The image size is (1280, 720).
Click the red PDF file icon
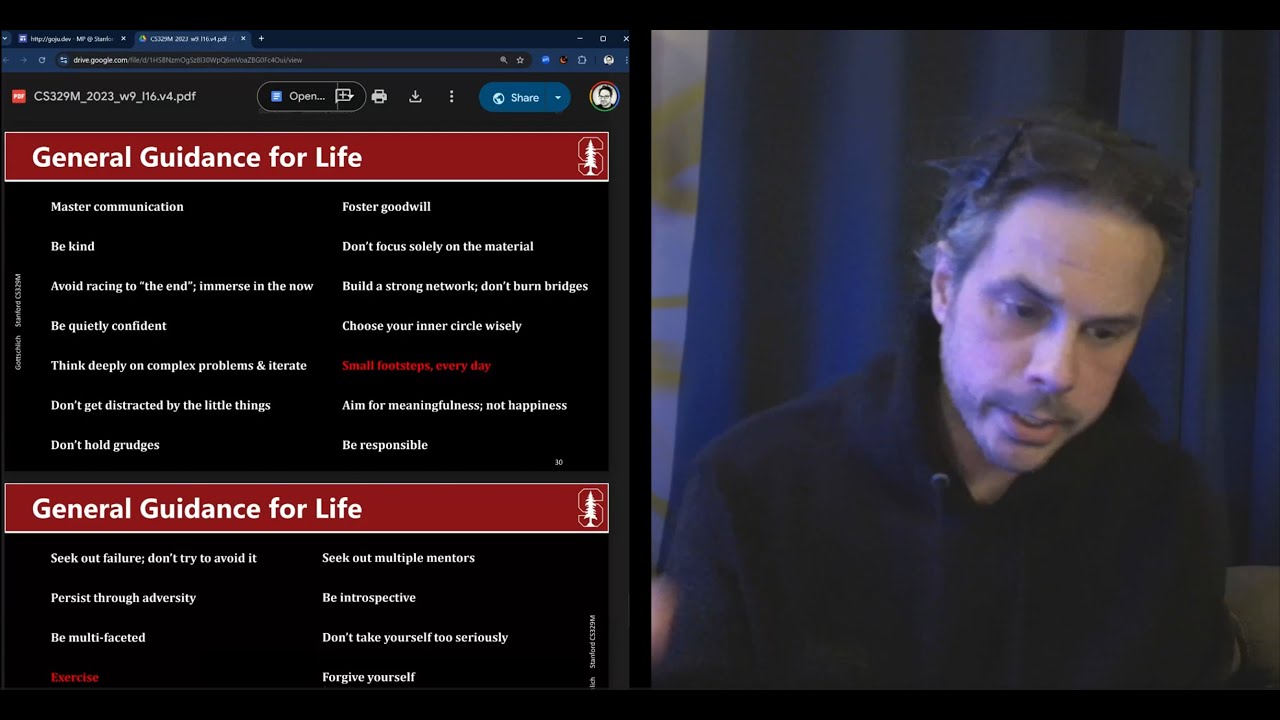pos(18,97)
